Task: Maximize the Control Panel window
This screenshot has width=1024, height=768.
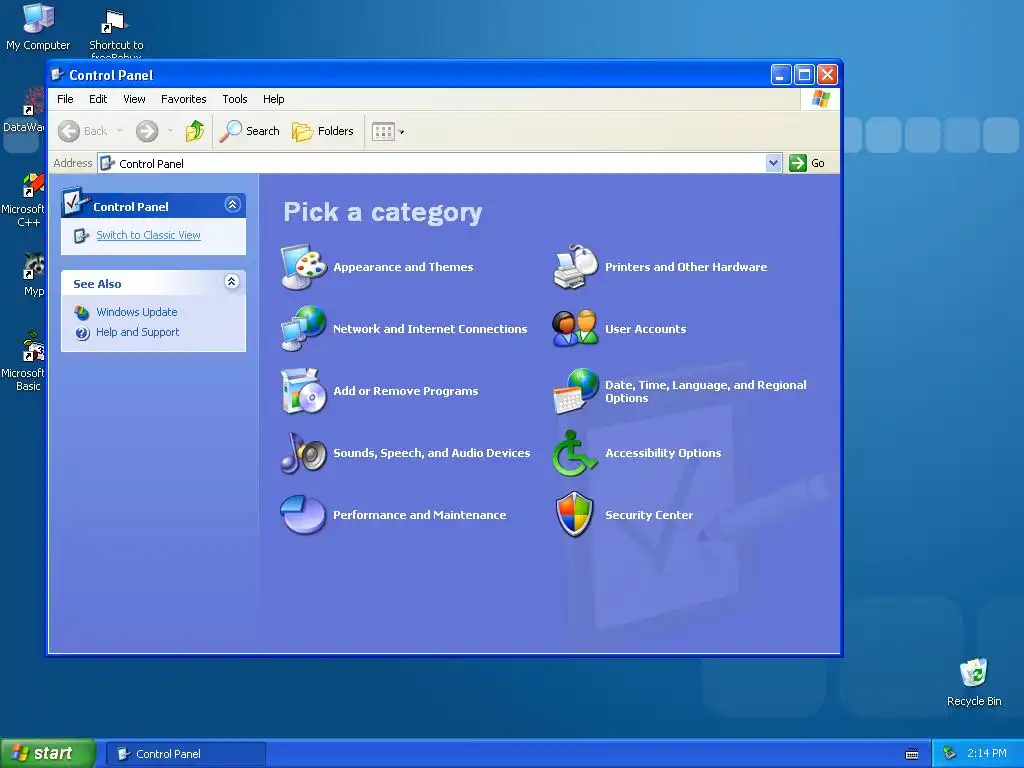Action: 805,74
